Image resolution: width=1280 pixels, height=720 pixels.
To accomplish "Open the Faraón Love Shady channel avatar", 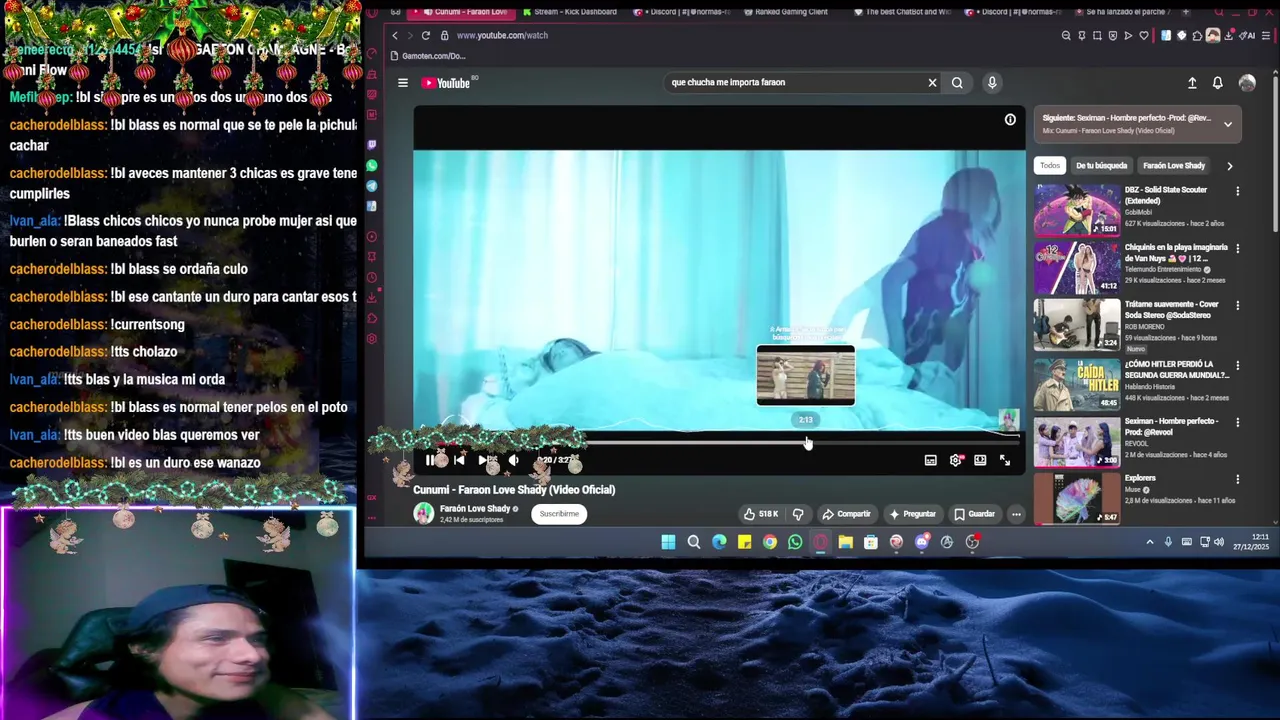I will [424, 514].
